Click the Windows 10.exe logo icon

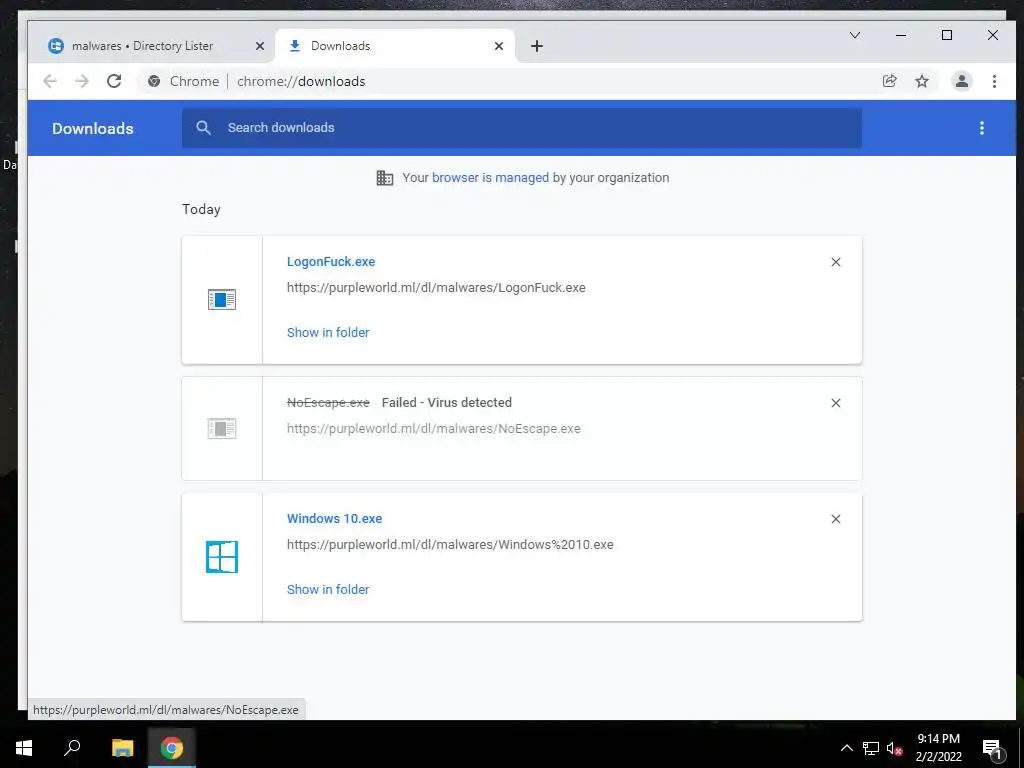click(x=222, y=557)
